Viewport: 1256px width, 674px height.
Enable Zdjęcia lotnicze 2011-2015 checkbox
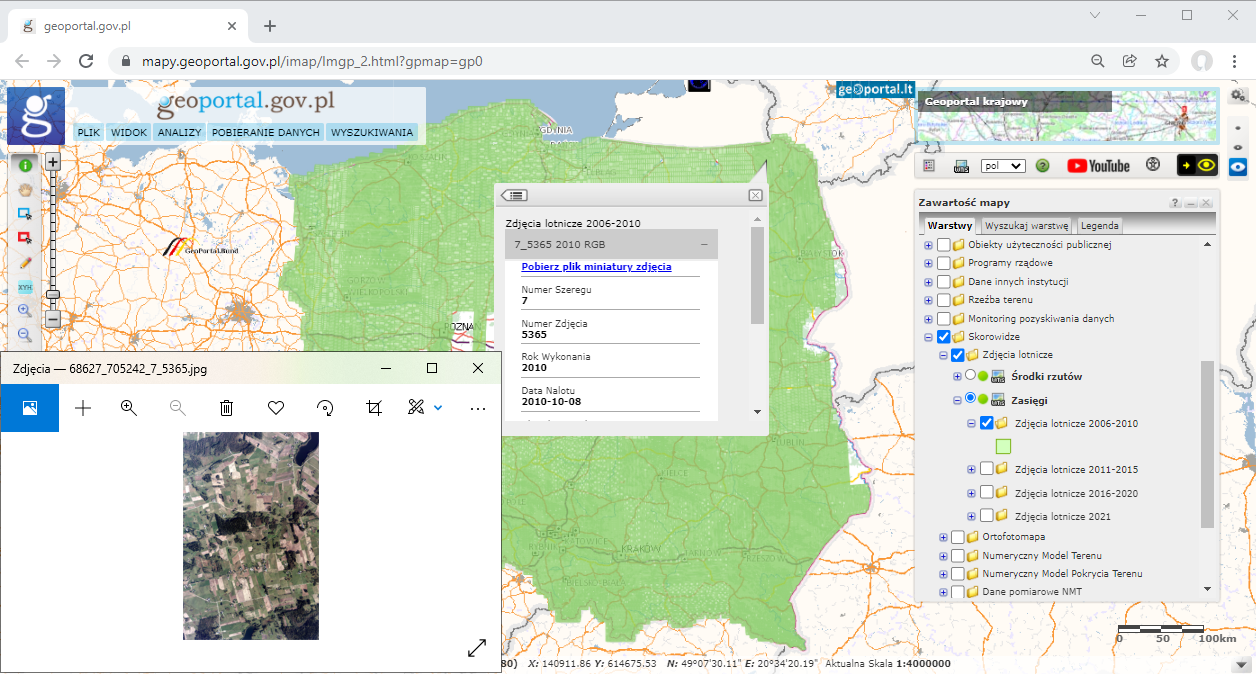coord(987,469)
